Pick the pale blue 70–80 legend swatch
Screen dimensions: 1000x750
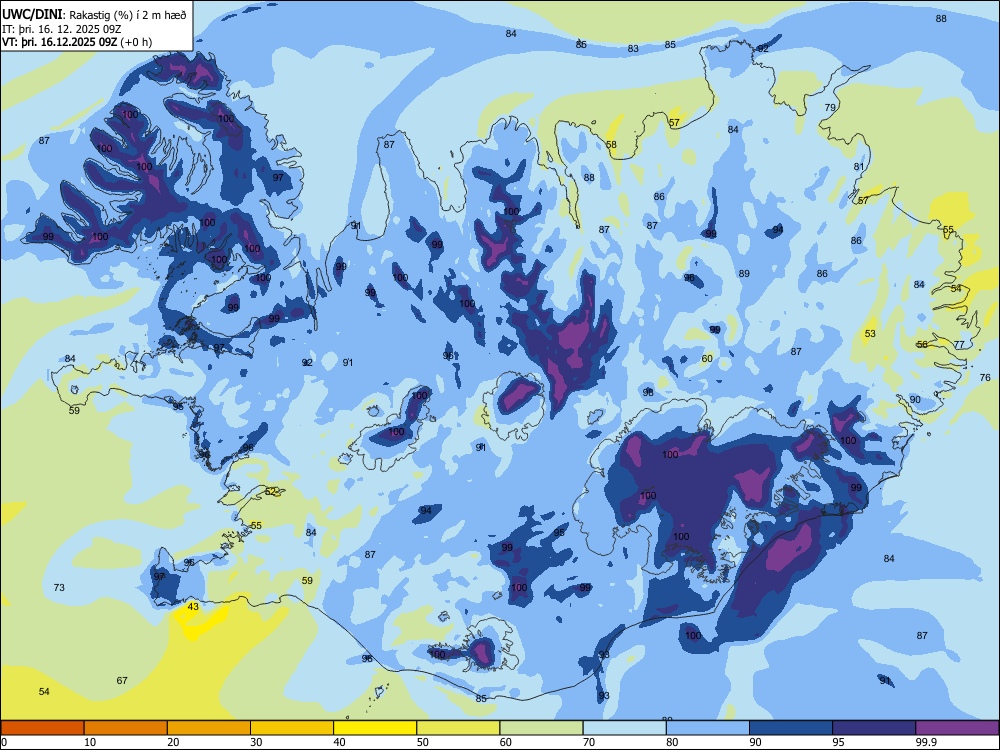pos(624,728)
